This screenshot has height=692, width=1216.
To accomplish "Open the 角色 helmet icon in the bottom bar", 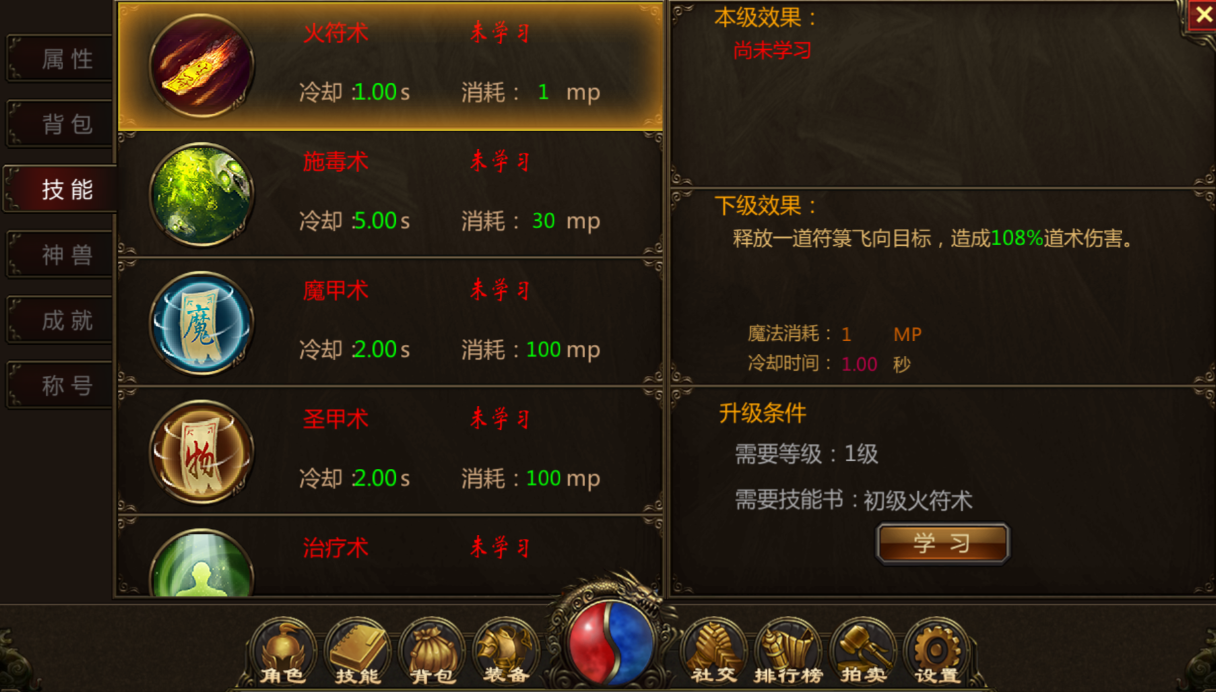I will pyautogui.click(x=283, y=652).
